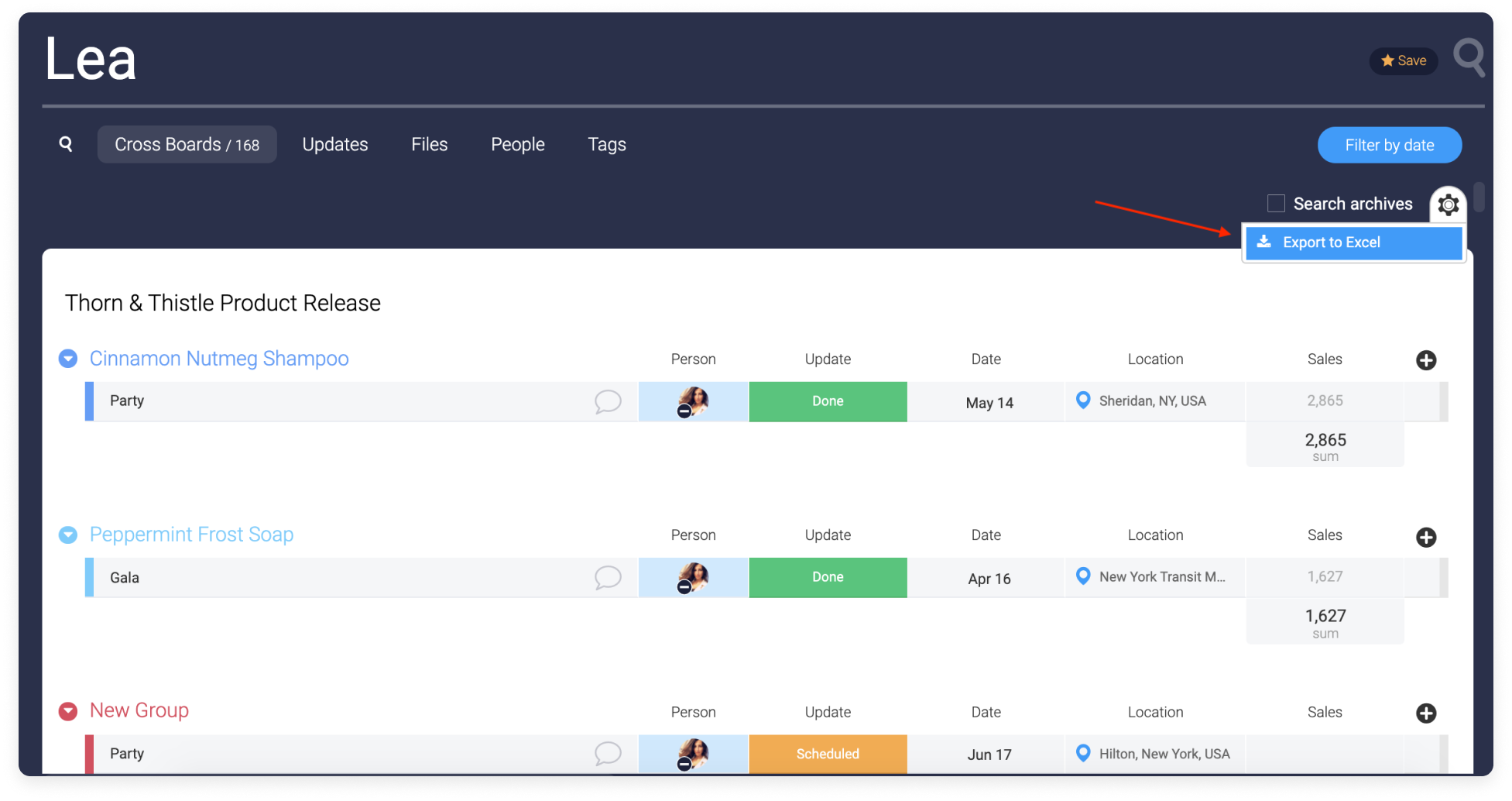Screen dimensions: 1512x801
Task: Collapse the Cinnamon Nutmeg Shampoo group arrow
Action: pos(68,358)
